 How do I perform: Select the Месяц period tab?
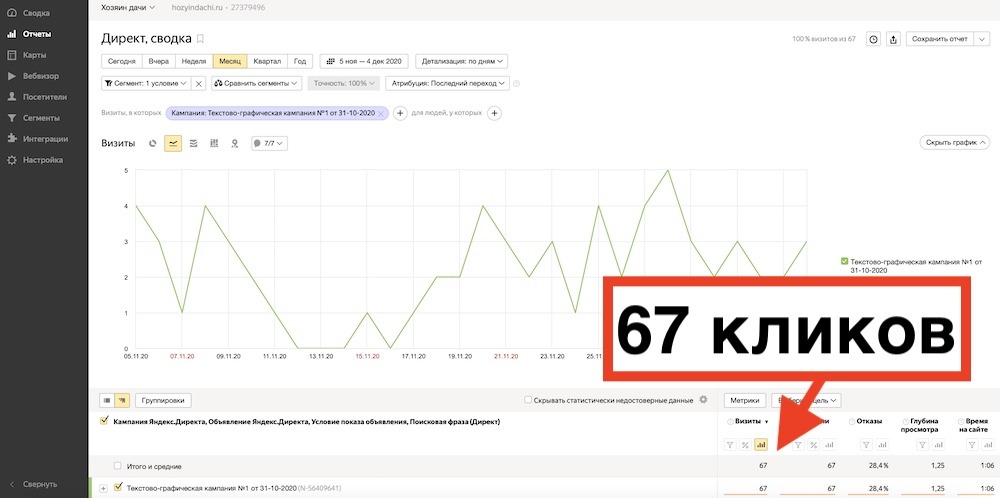[x=230, y=62]
